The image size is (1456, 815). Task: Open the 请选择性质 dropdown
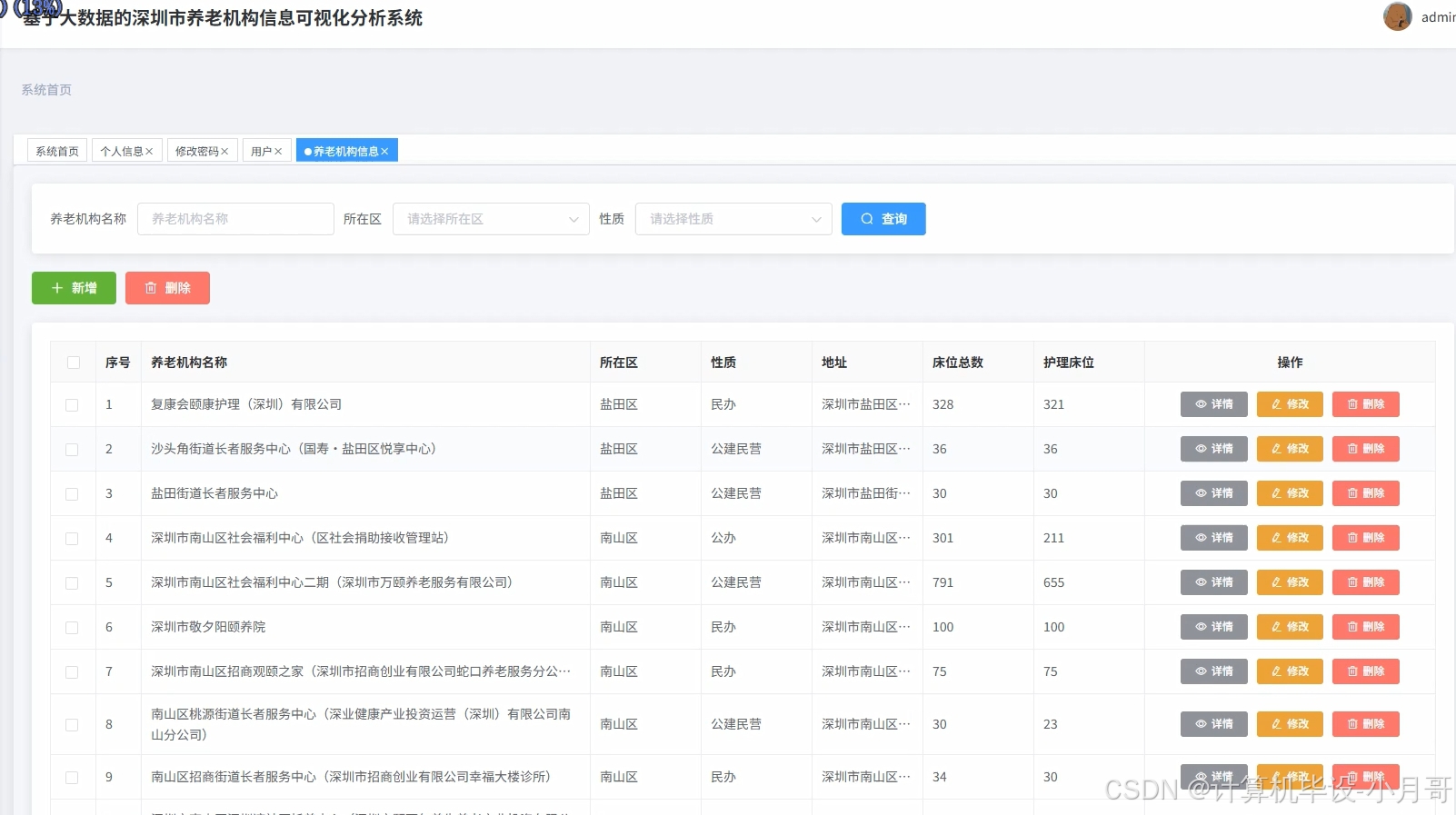[x=733, y=219]
